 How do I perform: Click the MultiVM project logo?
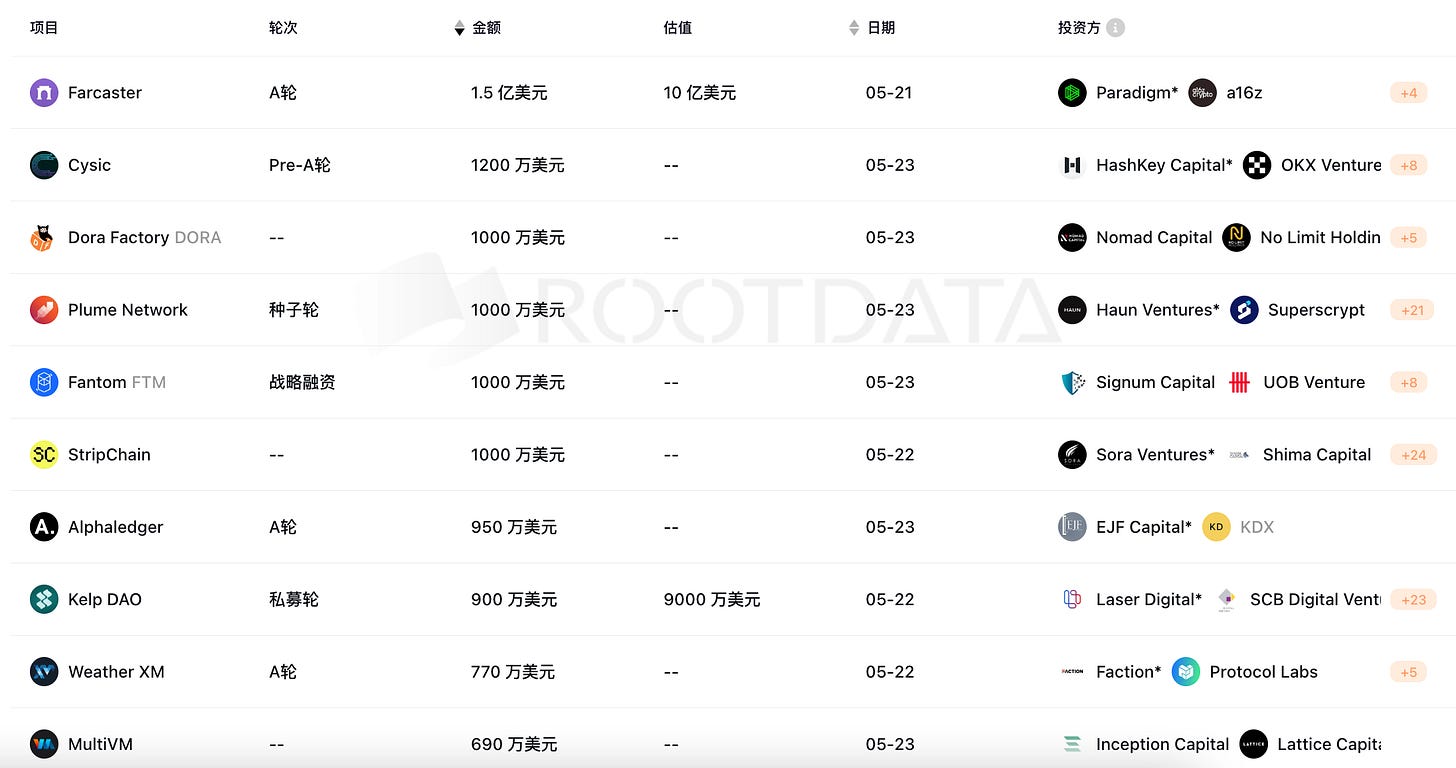pos(44,744)
